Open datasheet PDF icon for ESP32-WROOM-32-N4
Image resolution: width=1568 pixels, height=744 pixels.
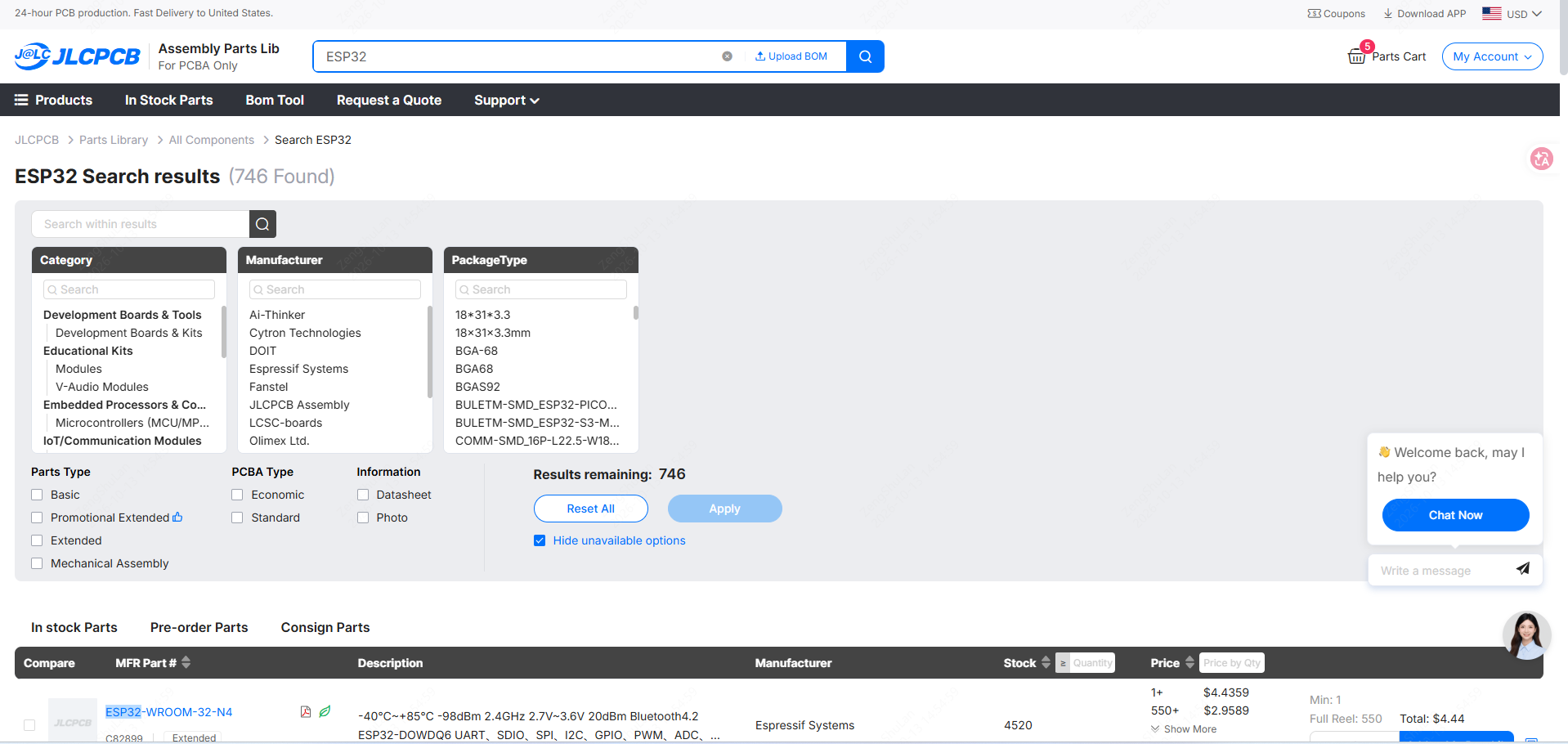tap(306, 711)
